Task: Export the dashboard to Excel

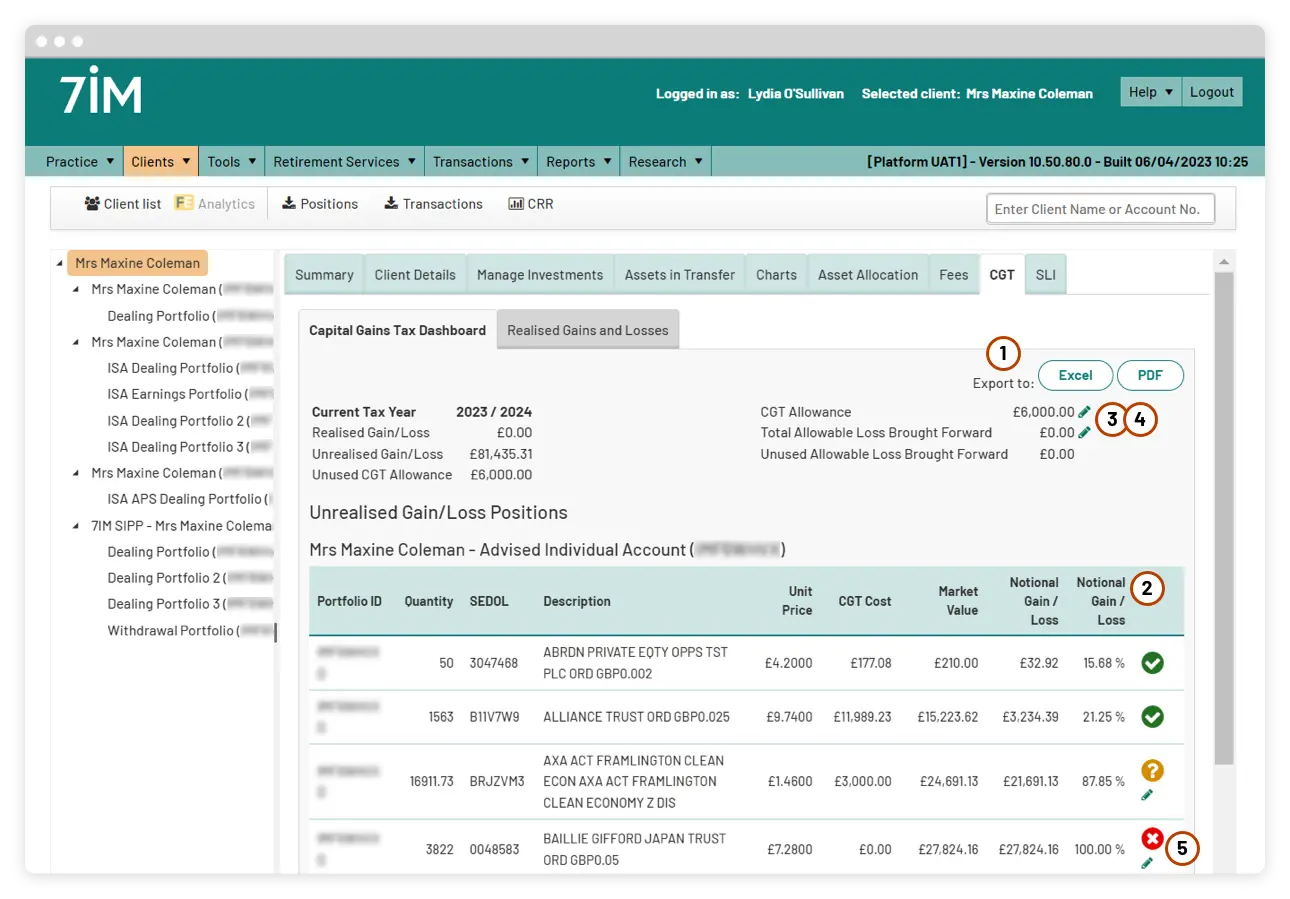Action: coord(1075,375)
